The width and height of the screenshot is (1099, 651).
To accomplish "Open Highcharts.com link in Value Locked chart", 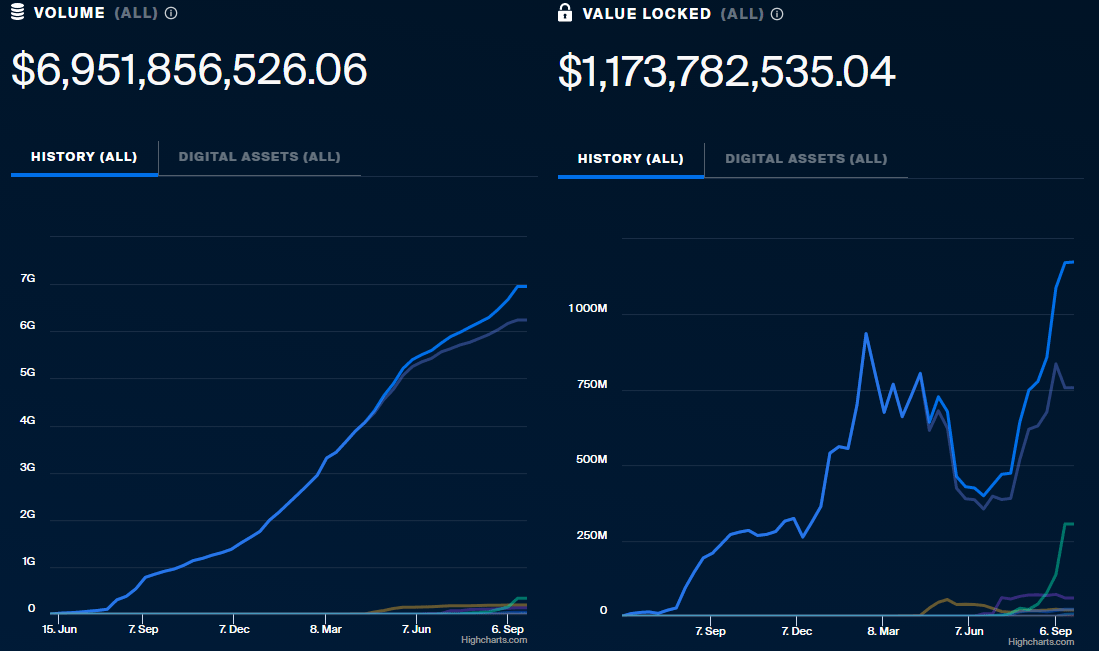I will click(1041, 642).
